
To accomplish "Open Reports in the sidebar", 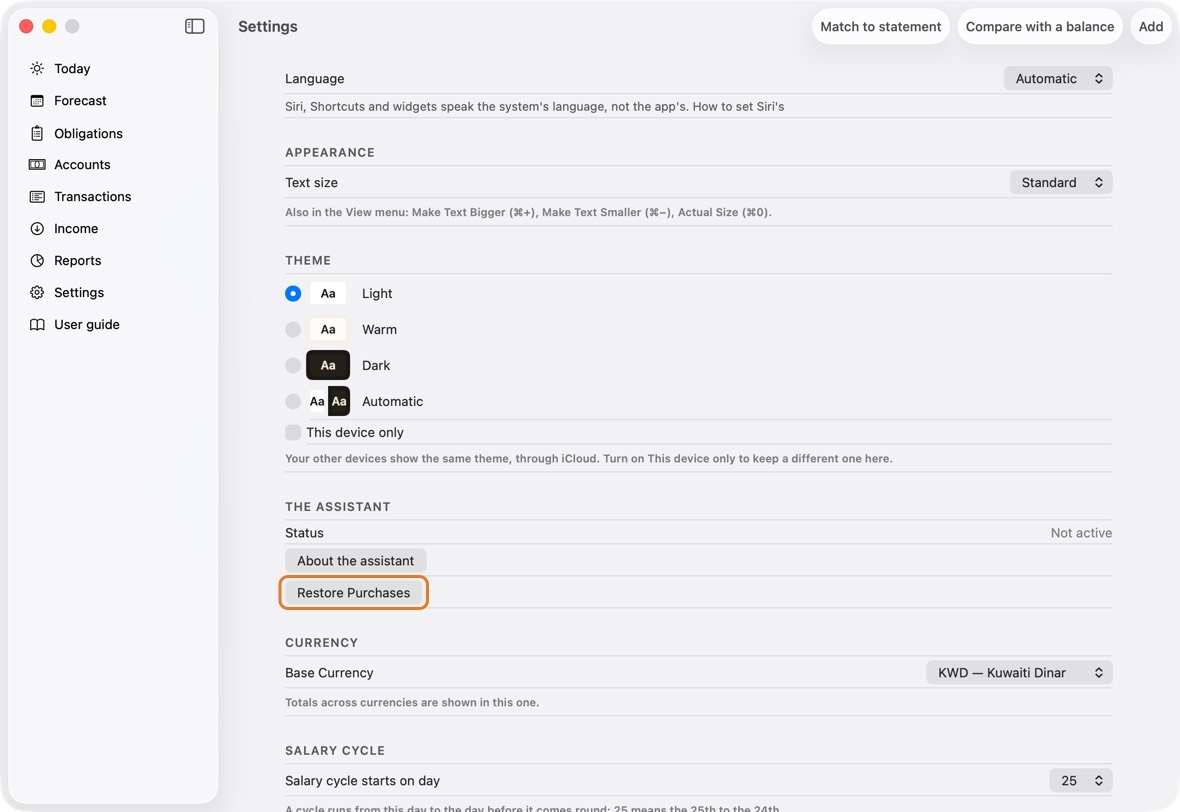I will coord(113,260).
